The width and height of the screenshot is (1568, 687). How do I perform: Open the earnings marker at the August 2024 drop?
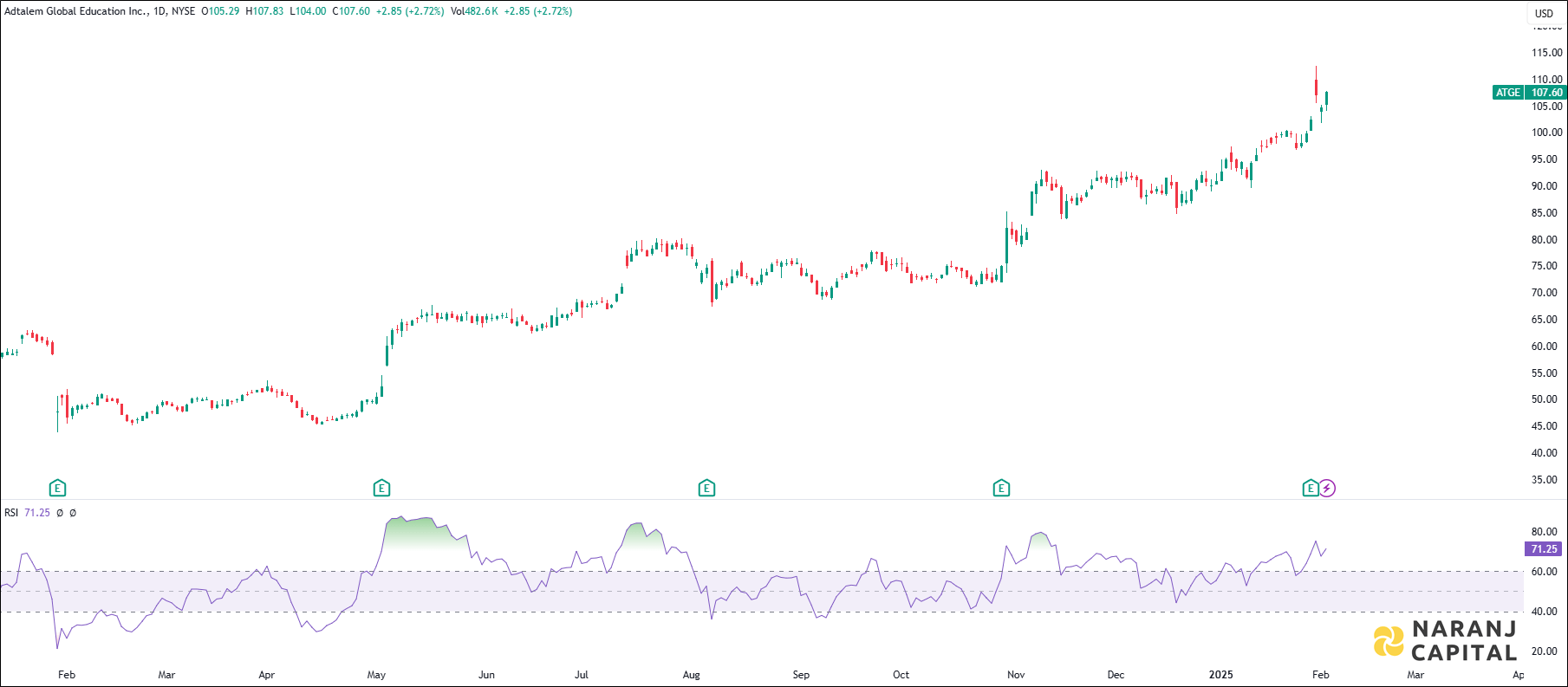(x=706, y=489)
